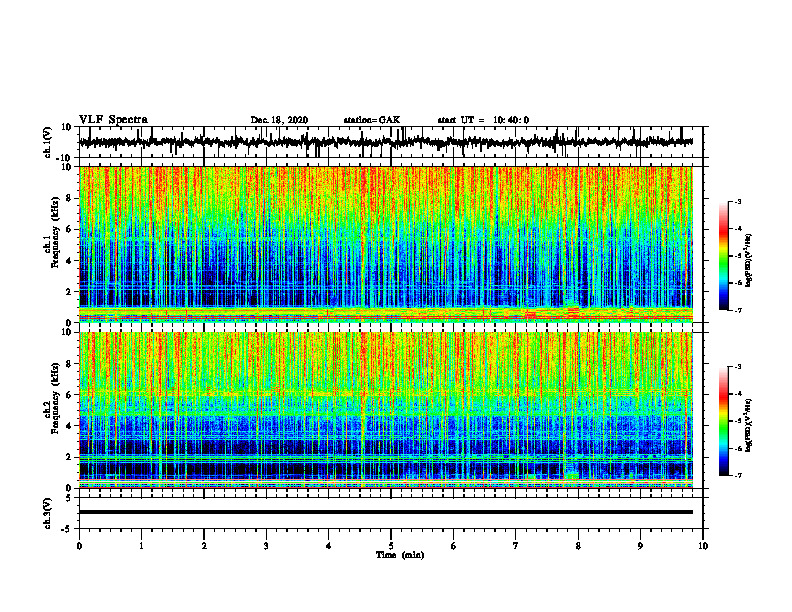
Task: Click the ch.1 color scale bar
Action: [x=723, y=256]
